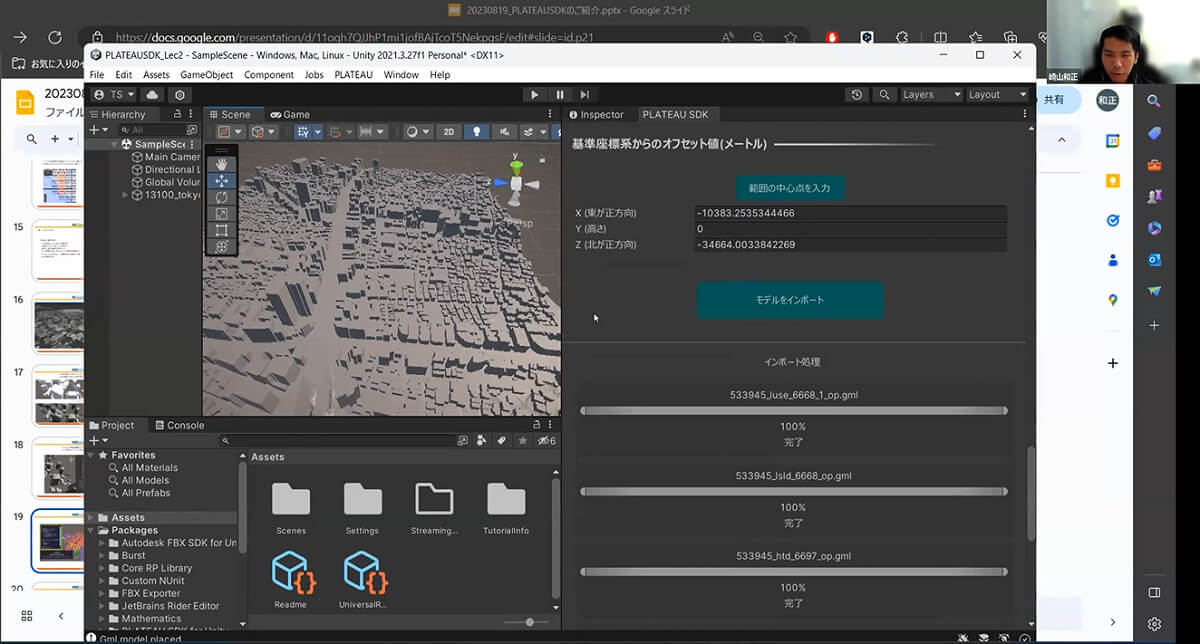Open the PLATEAU menu
The width and height of the screenshot is (1200, 644).
click(353, 75)
